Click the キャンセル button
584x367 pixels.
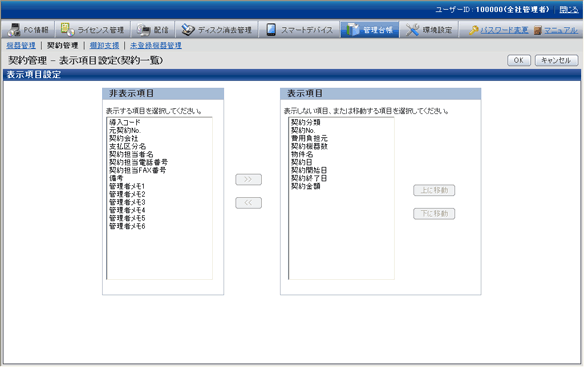point(556,60)
